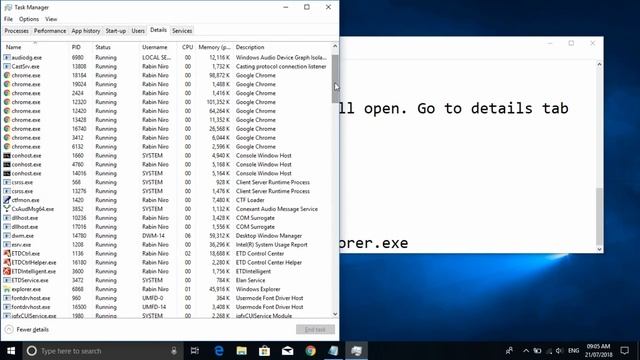This screenshot has height=360, width=640.
Task: Open the Windows Start menu
Action: coord(11,351)
